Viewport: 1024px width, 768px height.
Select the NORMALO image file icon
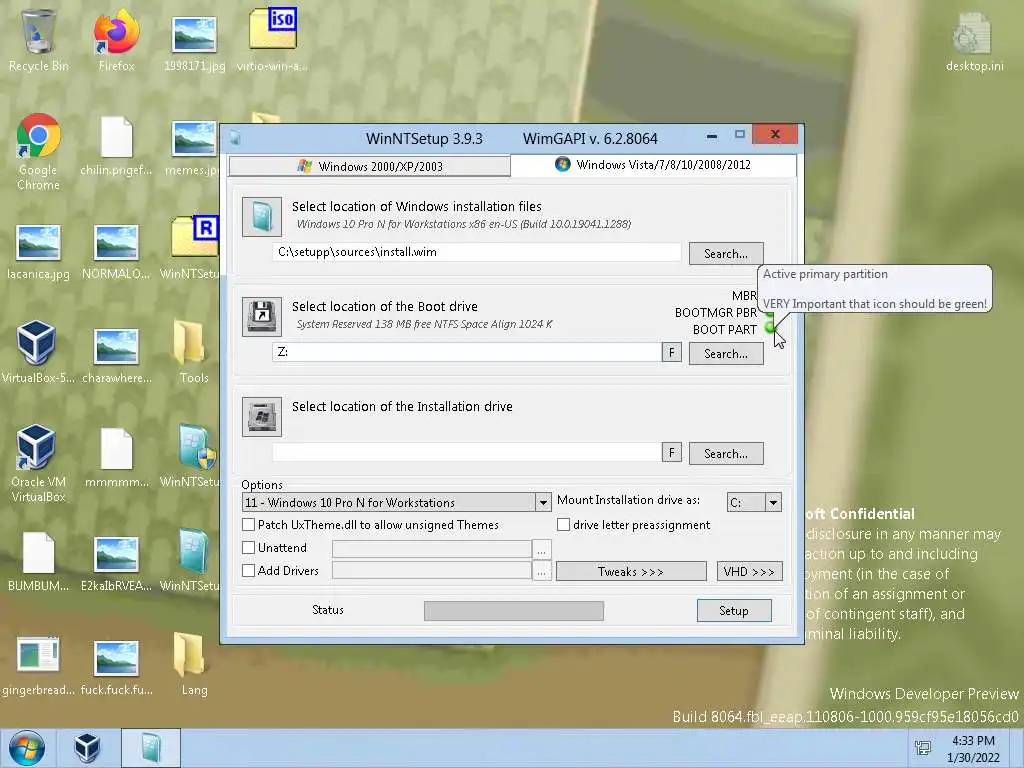coord(116,251)
